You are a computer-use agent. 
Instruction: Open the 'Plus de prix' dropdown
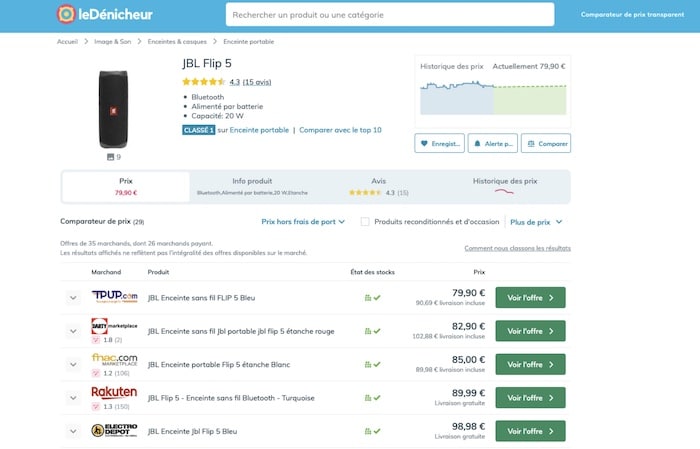pos(536,221)
